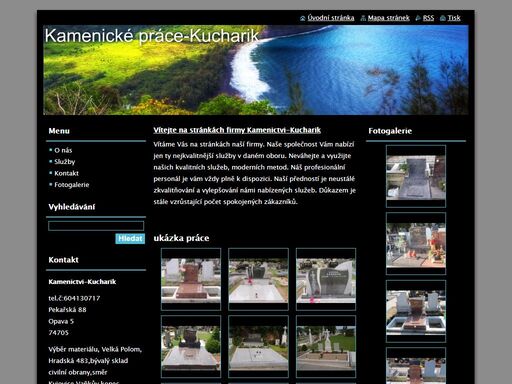Screen dimensions: 512x384
Task: Open the top Fotogalerie sidebar thumbnail
Action: [416, 176]
